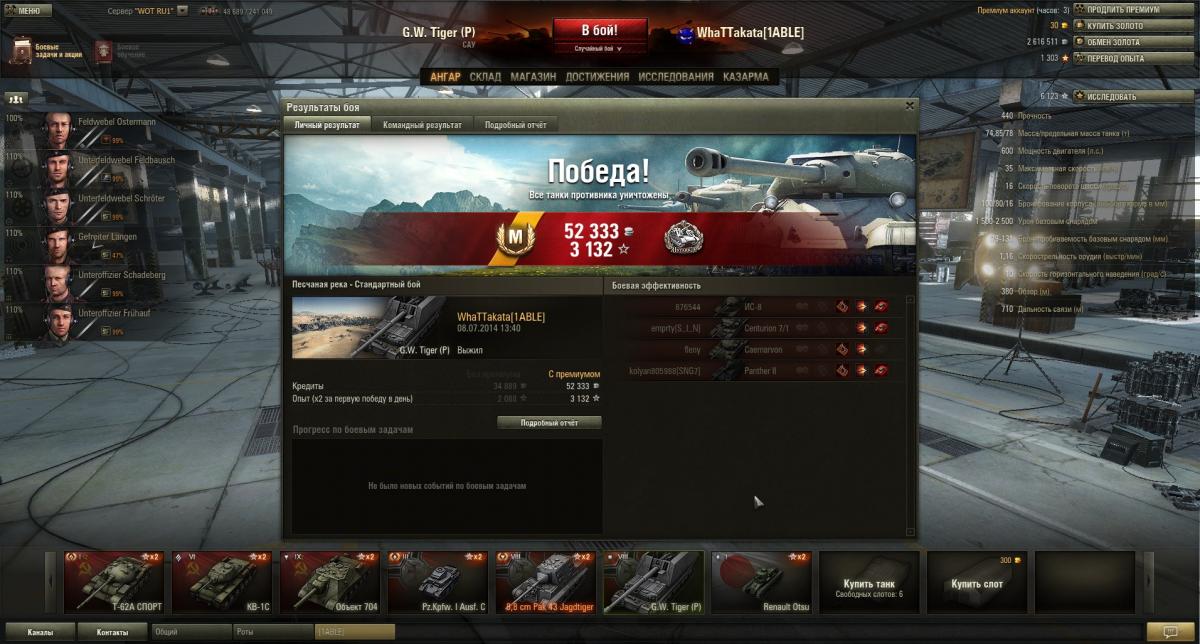Click Feldwebel Ostermann crew portrait
The height and width of the screenshot is (644, 1200).
click(60, 128)
